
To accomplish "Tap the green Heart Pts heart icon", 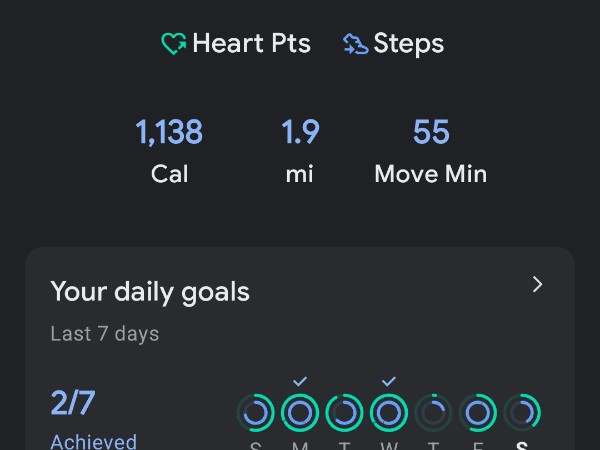I will point(174,44).
